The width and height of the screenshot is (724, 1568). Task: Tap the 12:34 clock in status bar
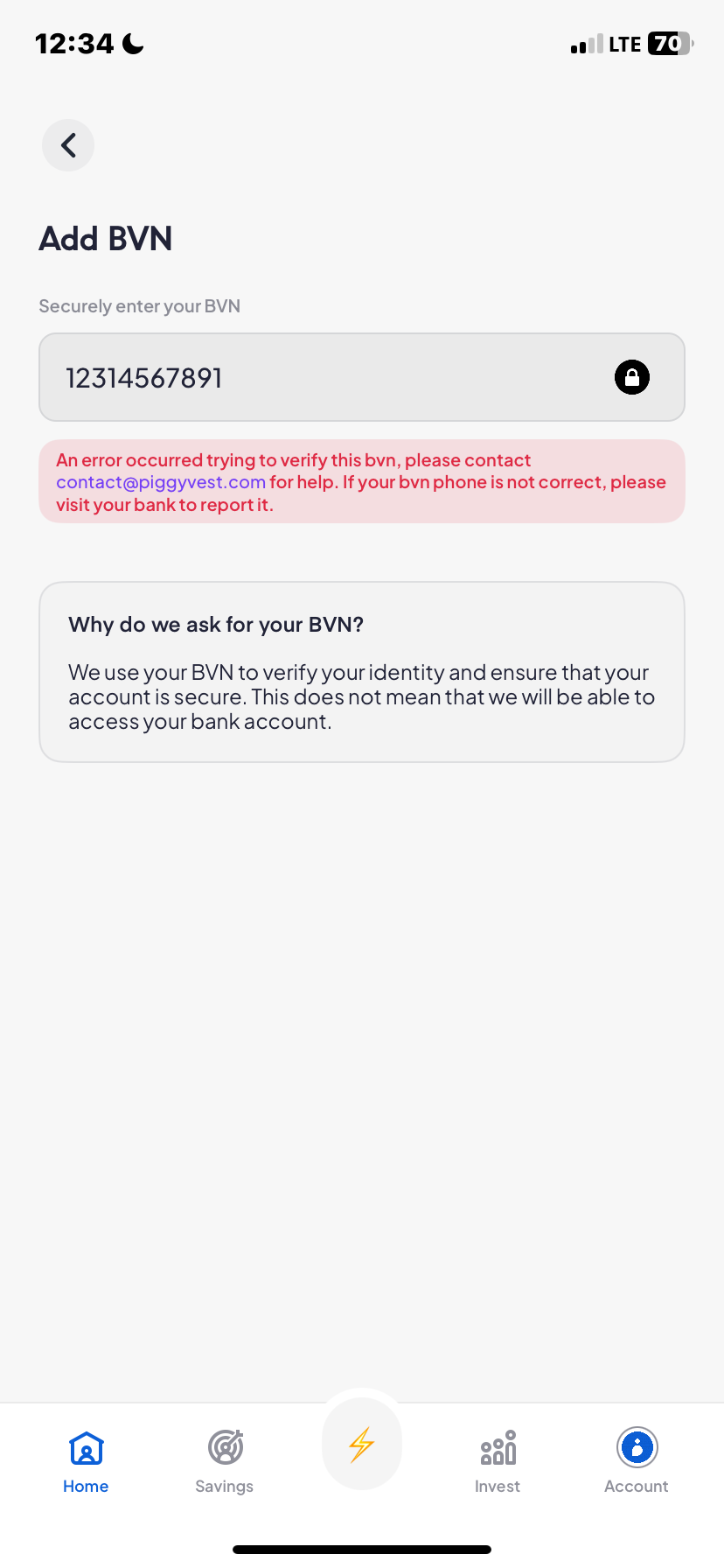click(74, 44)
